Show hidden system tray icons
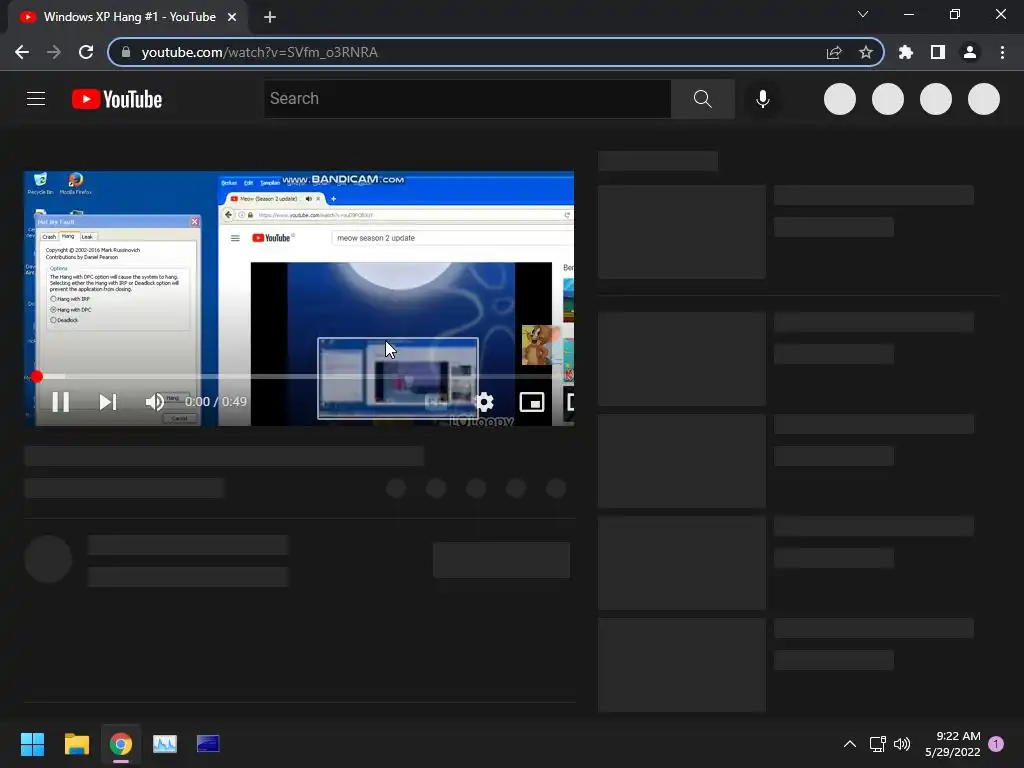 pos(850,744)
